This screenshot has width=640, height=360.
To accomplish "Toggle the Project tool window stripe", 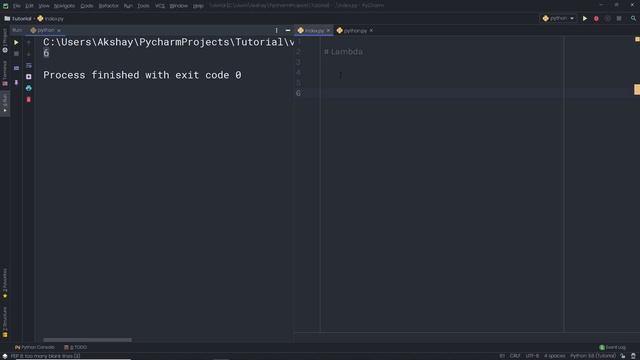I will coord(5,41).
